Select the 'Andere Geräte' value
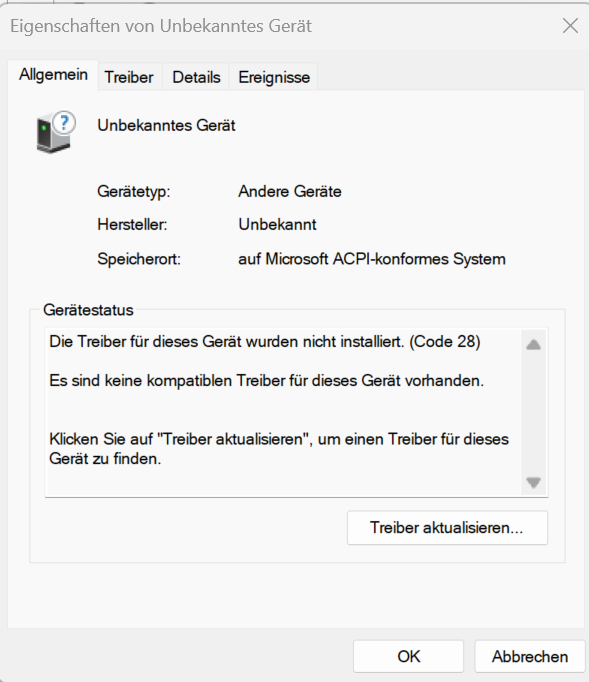Image resolution: width=589 pixels, height=682 pixels. (290, 191)
